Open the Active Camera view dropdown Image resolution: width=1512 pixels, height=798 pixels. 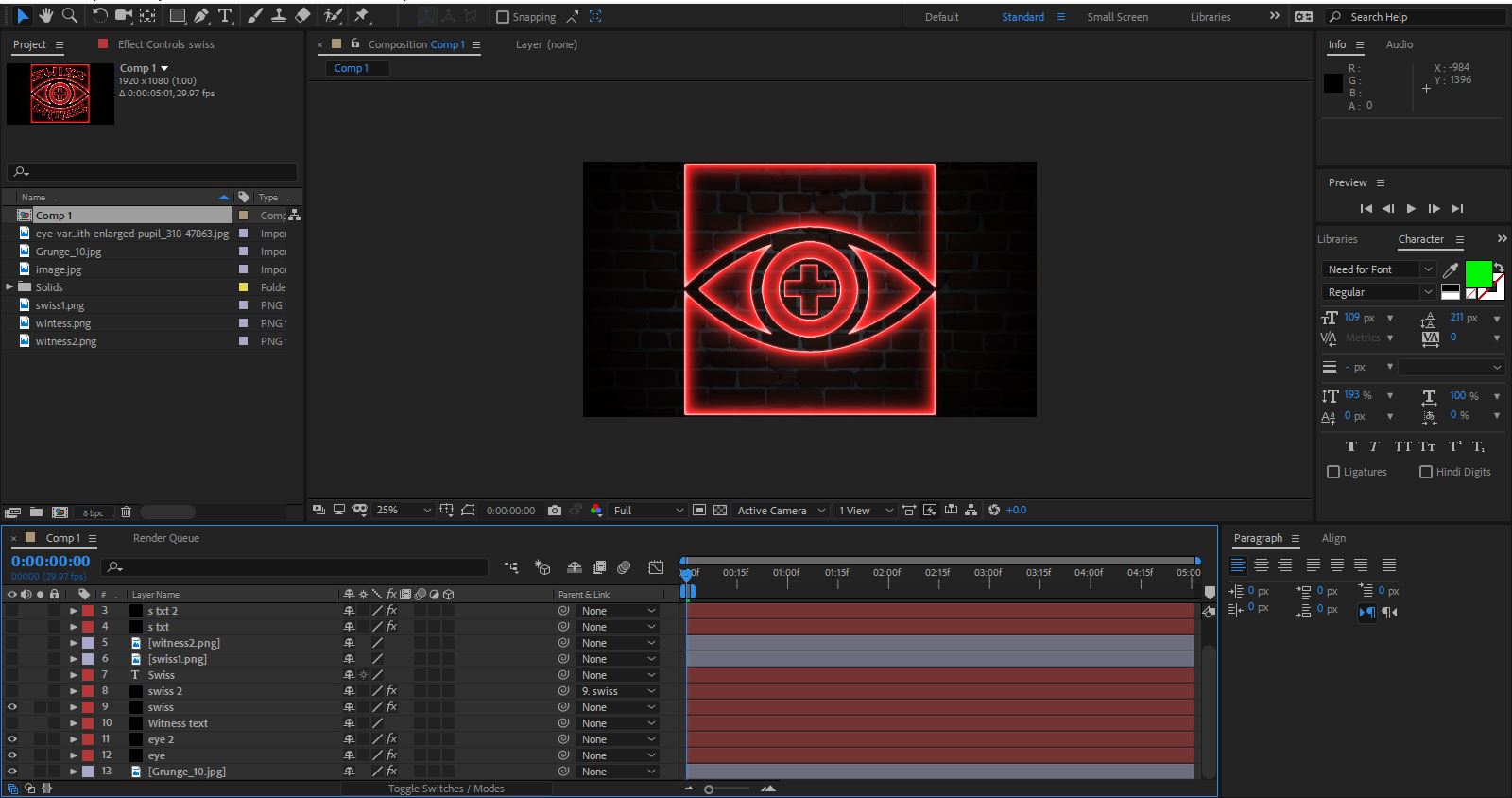click(x=781, y=510)
